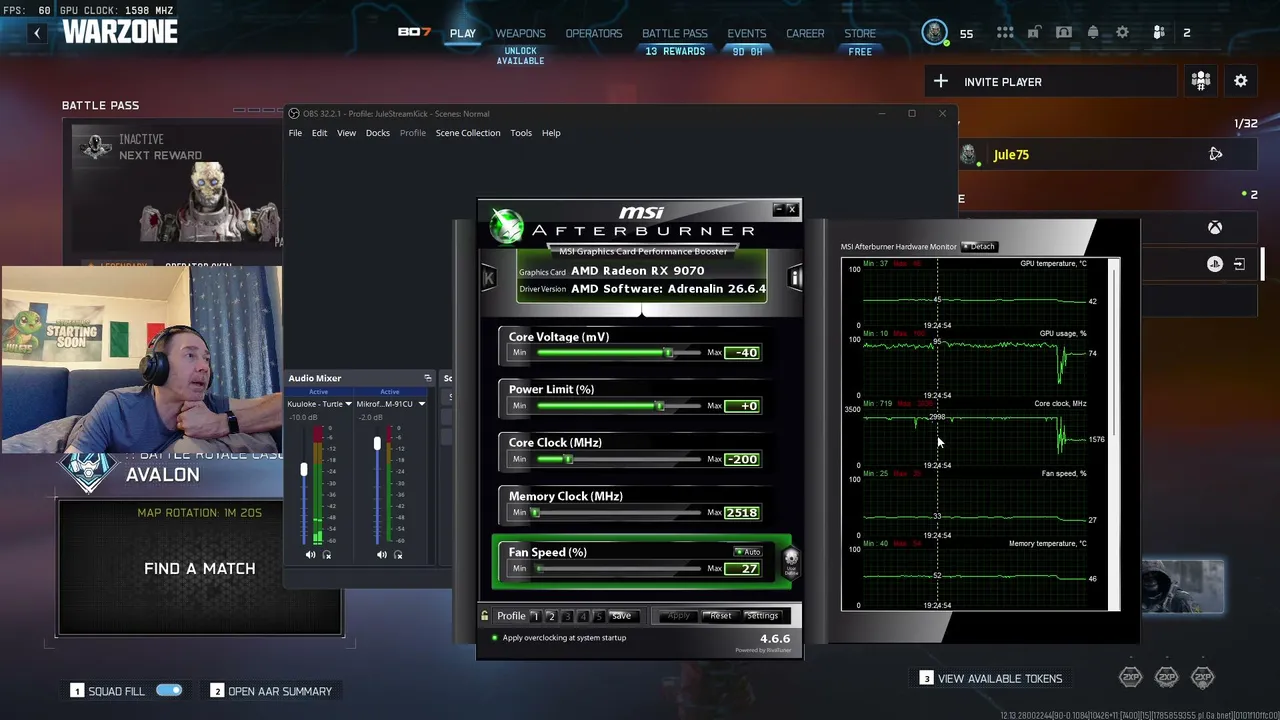Click the Xbox platform icon in friends list
The height and width of the screenshot is (720, 1280).
(x=1215, y=228)
